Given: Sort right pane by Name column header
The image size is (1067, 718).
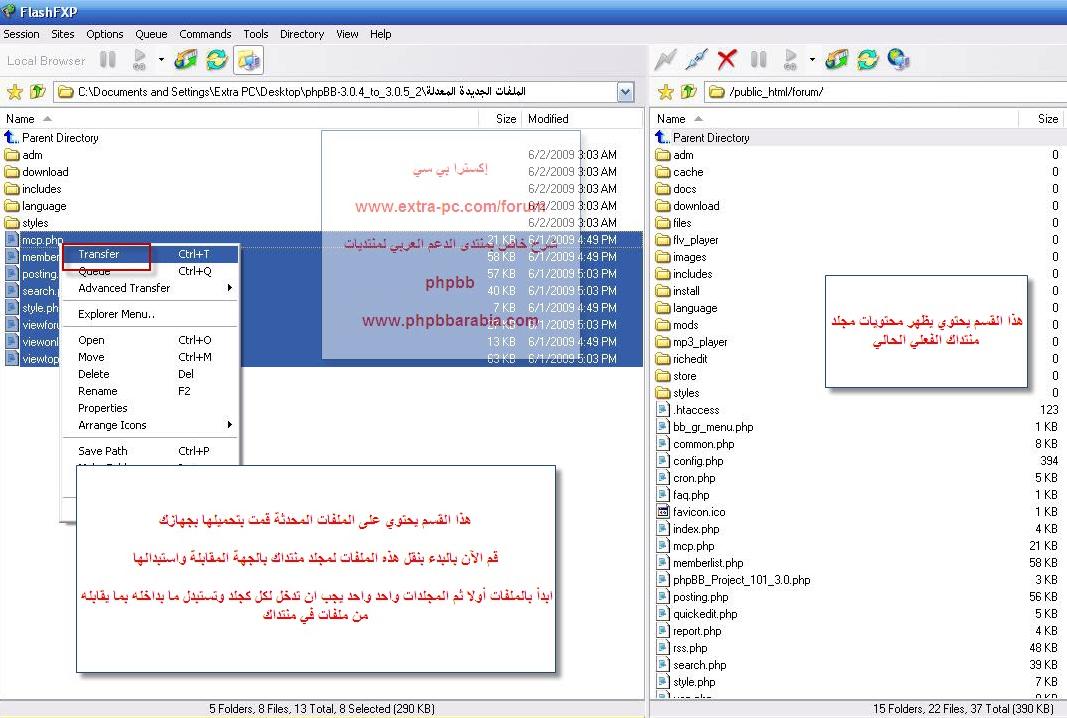Looking at the screenshot, I should click(835, 118).
